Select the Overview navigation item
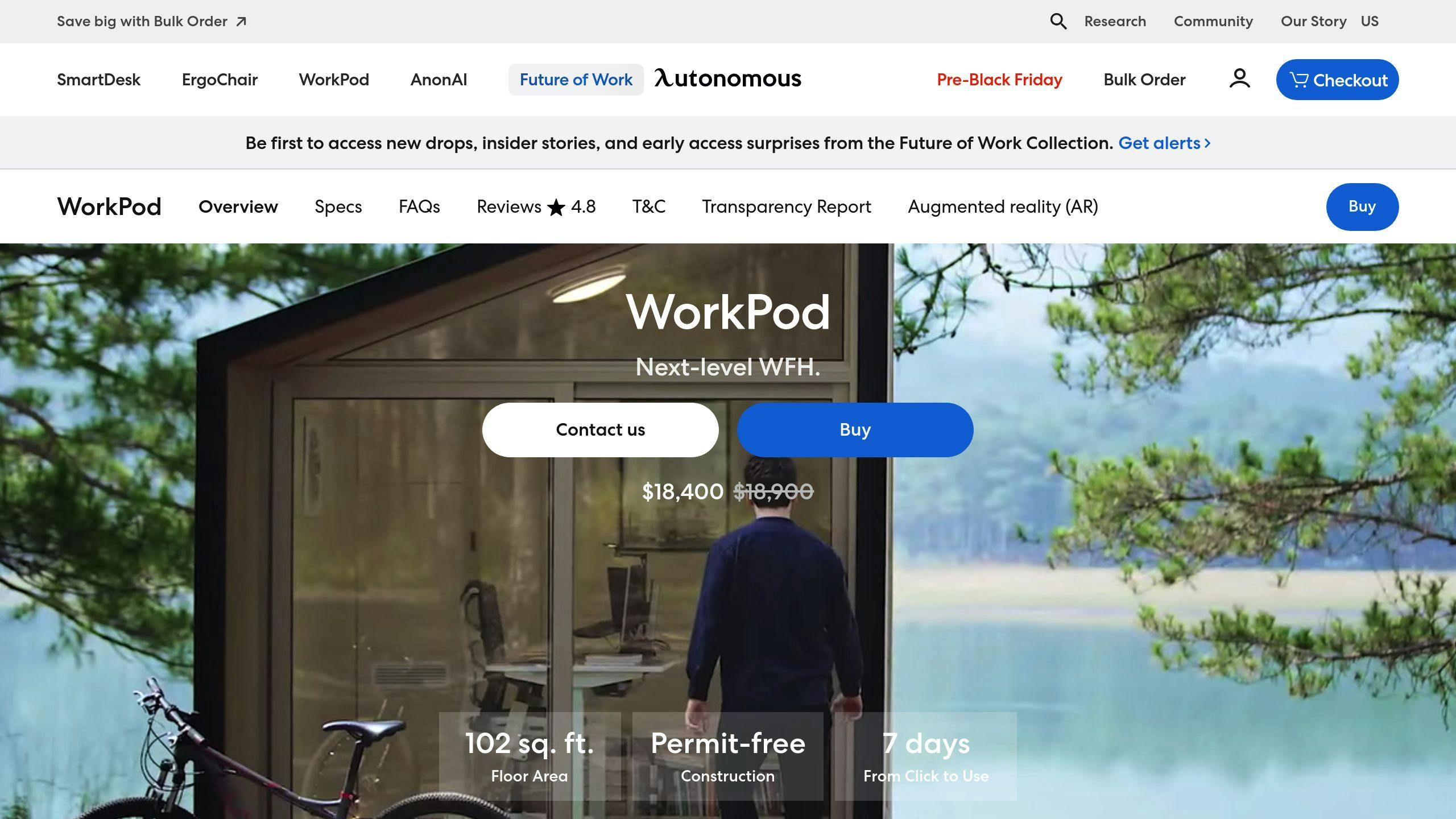 pyautogui.click(x=238, y=206)
